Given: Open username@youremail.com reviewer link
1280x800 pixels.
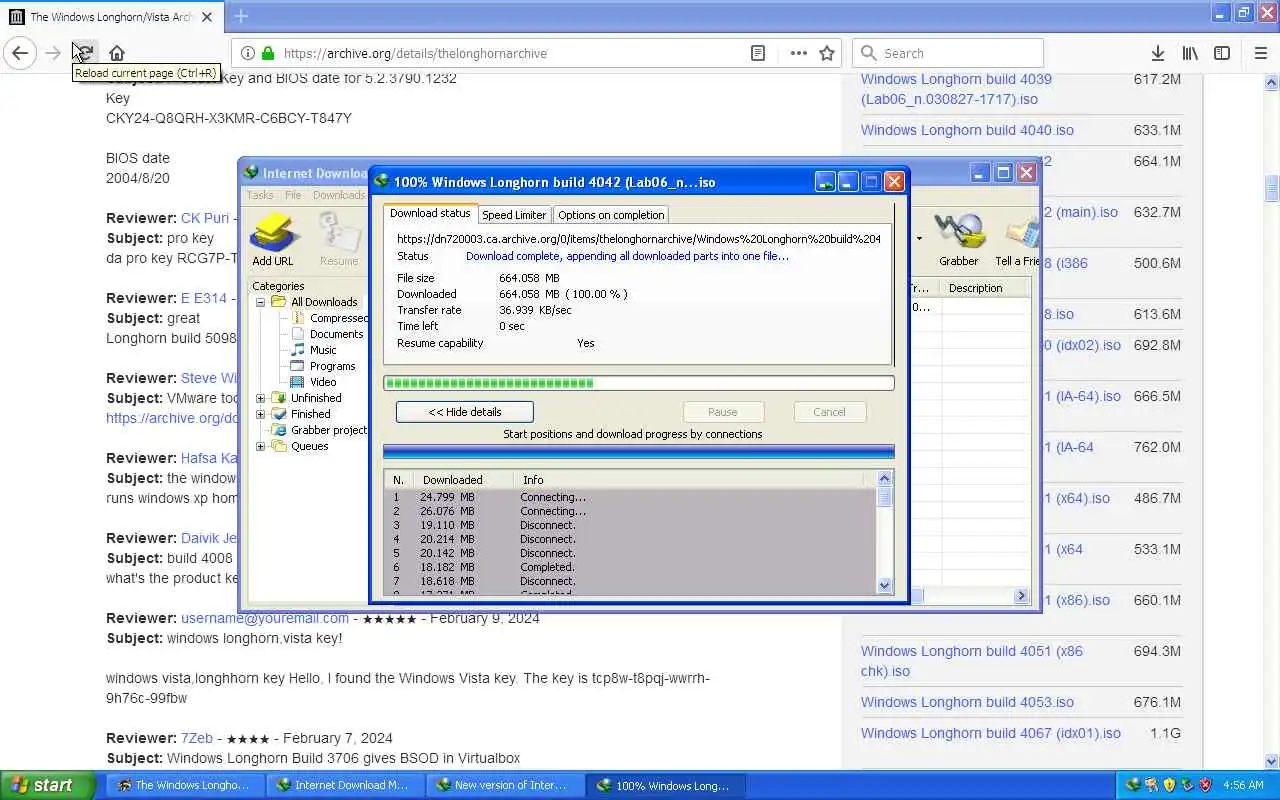Looking at the screenshot, I should click(265, 618).
